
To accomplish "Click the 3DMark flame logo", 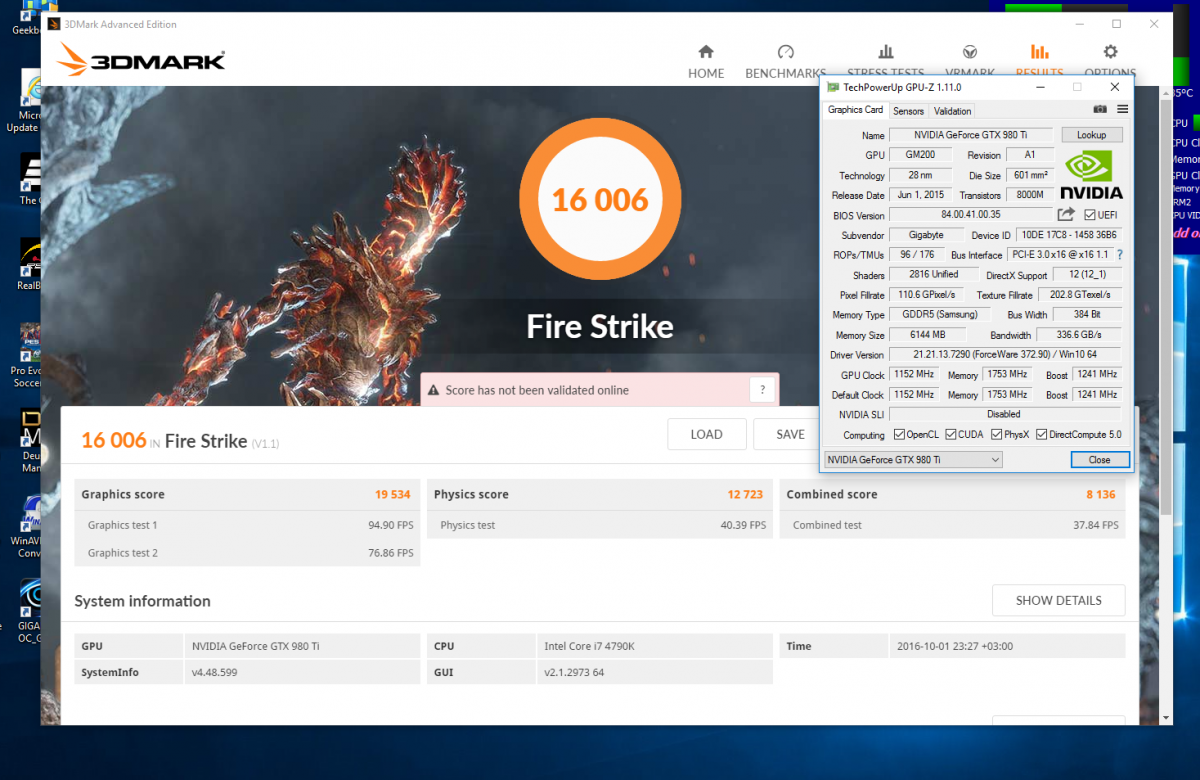I will pos(74,60).
